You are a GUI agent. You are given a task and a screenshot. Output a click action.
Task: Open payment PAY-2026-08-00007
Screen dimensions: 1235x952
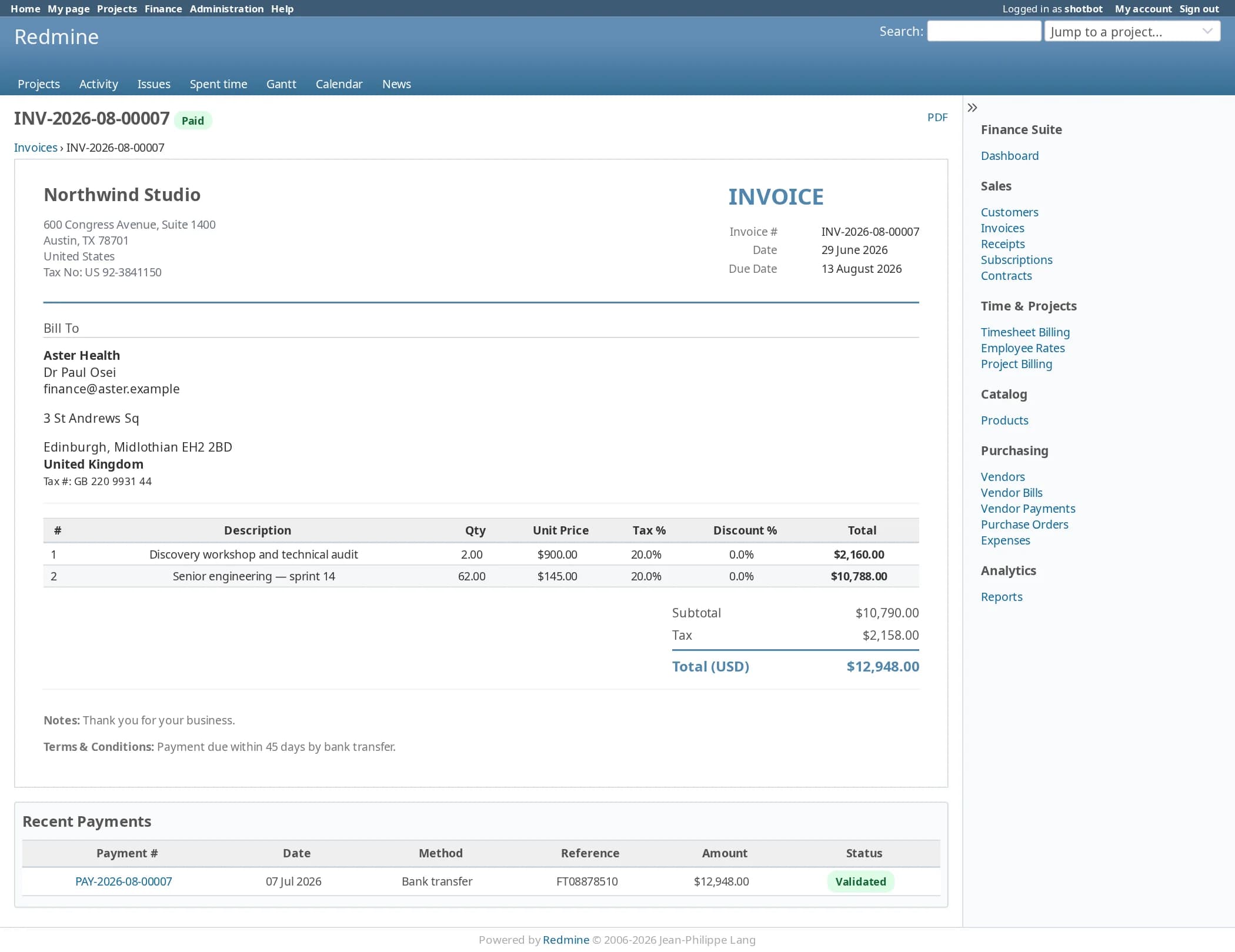pos(123,881)
